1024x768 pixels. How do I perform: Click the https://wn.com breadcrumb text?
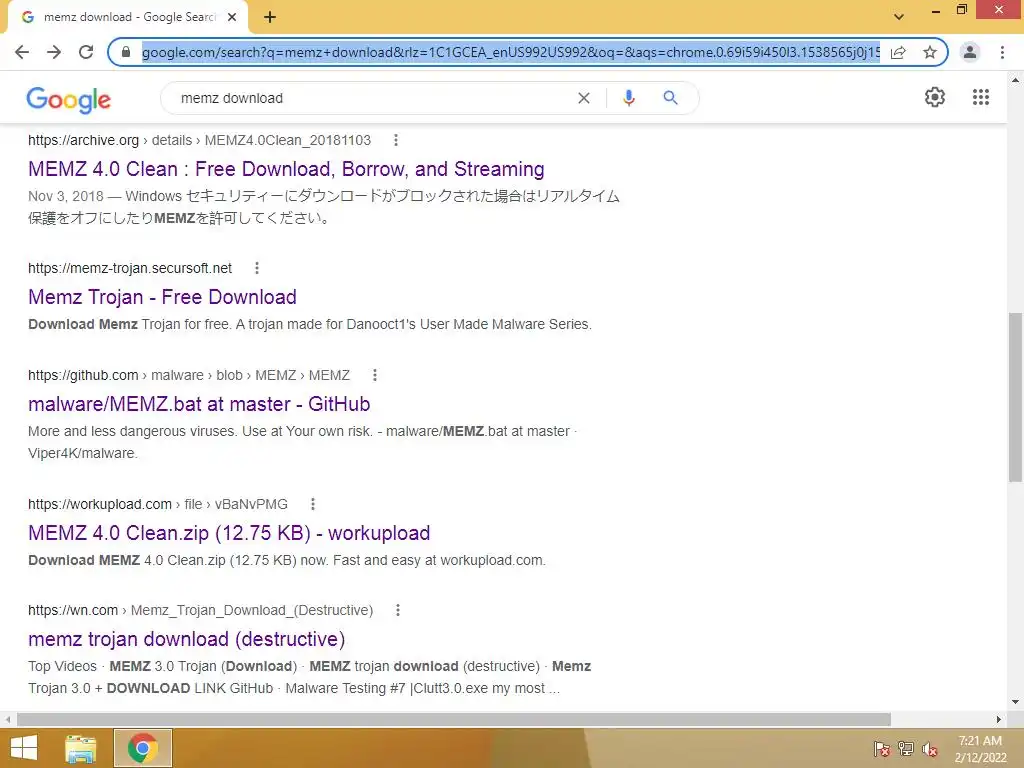(x=73, y=610)
